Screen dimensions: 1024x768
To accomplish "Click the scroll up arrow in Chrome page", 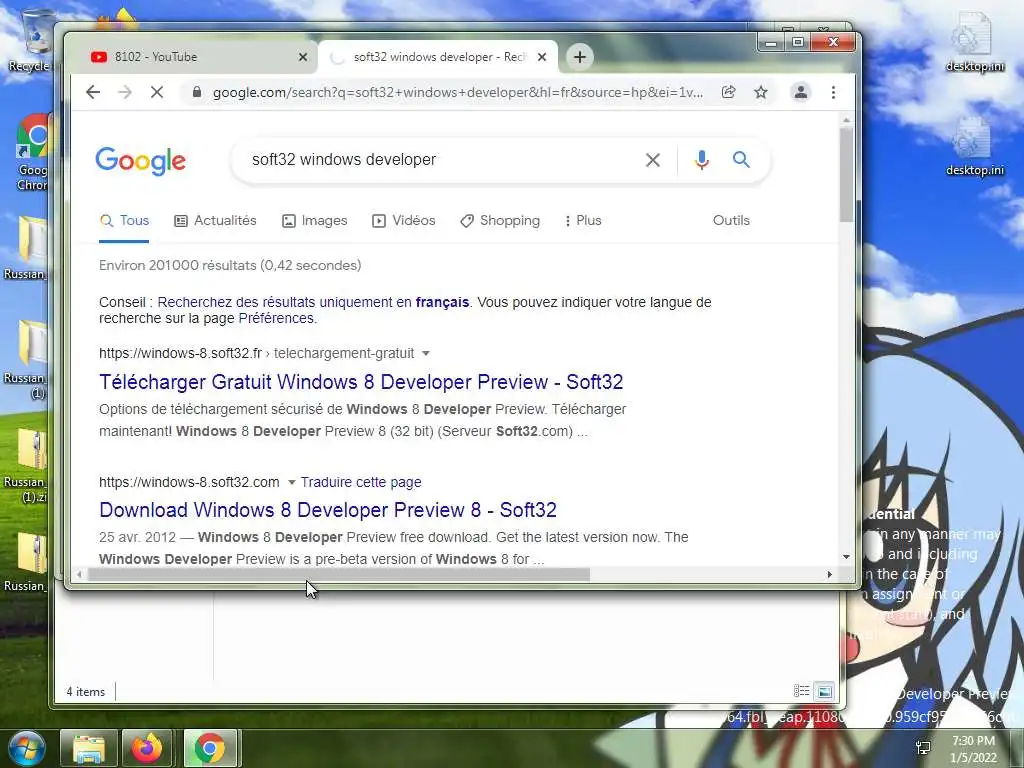I will pyautogui.click(x=846, y=121).
